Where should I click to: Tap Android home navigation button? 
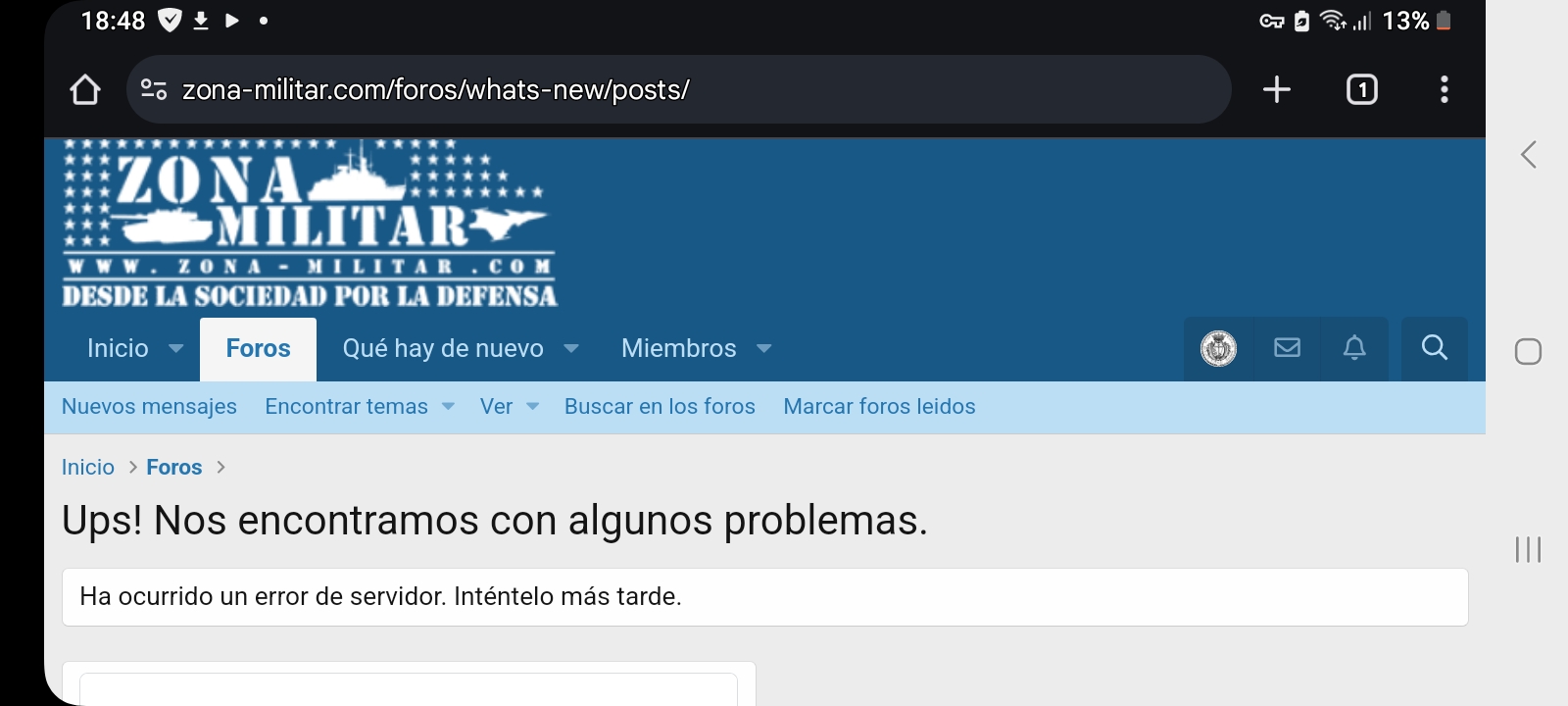1528,351
